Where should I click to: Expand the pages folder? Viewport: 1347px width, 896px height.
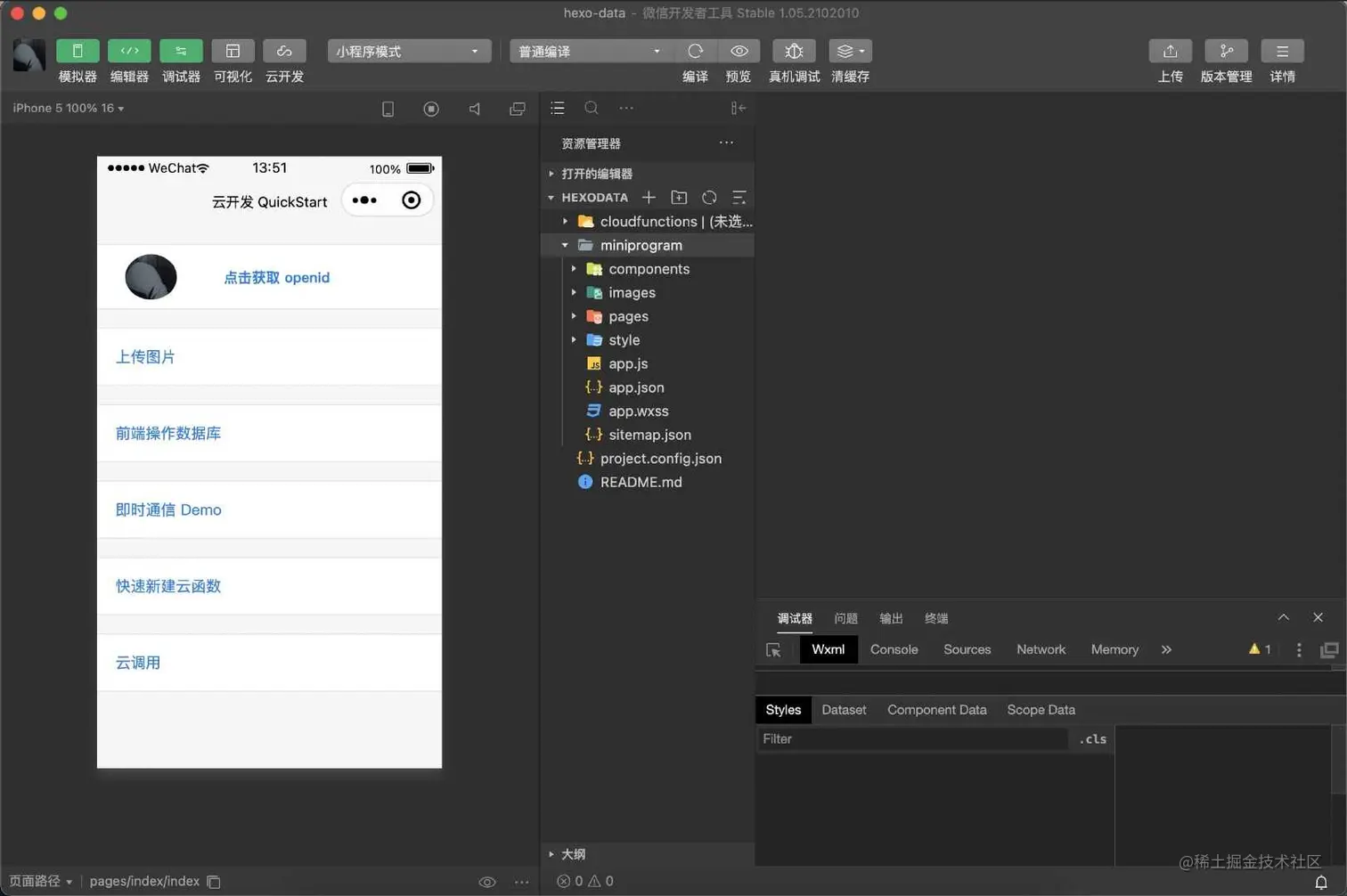648,316
